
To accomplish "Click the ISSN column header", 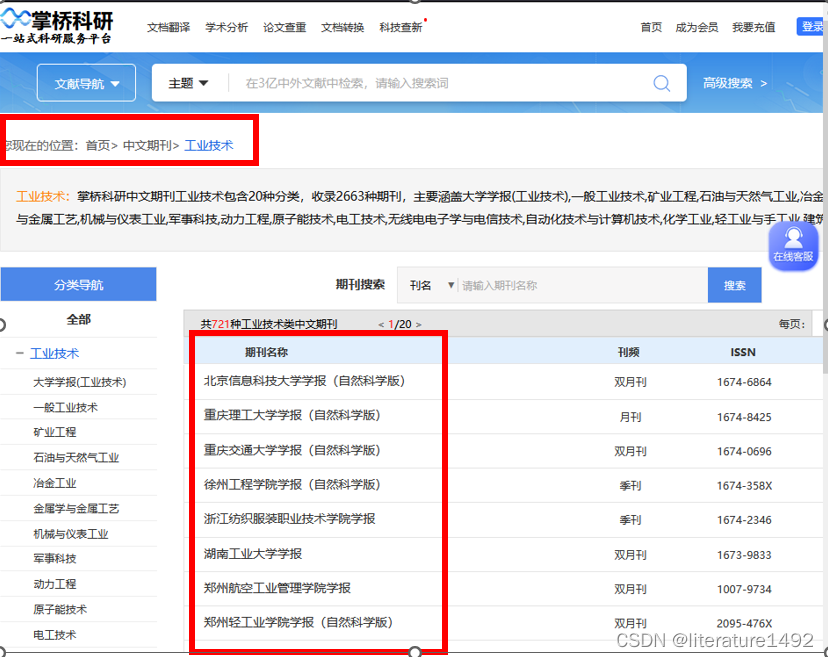I will click(743, 352).
